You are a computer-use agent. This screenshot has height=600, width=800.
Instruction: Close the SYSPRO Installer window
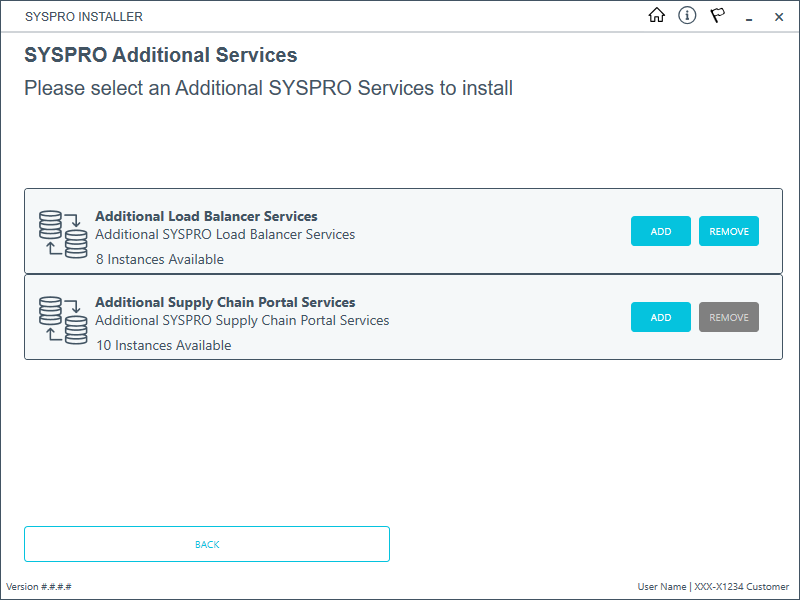(779, 17)
